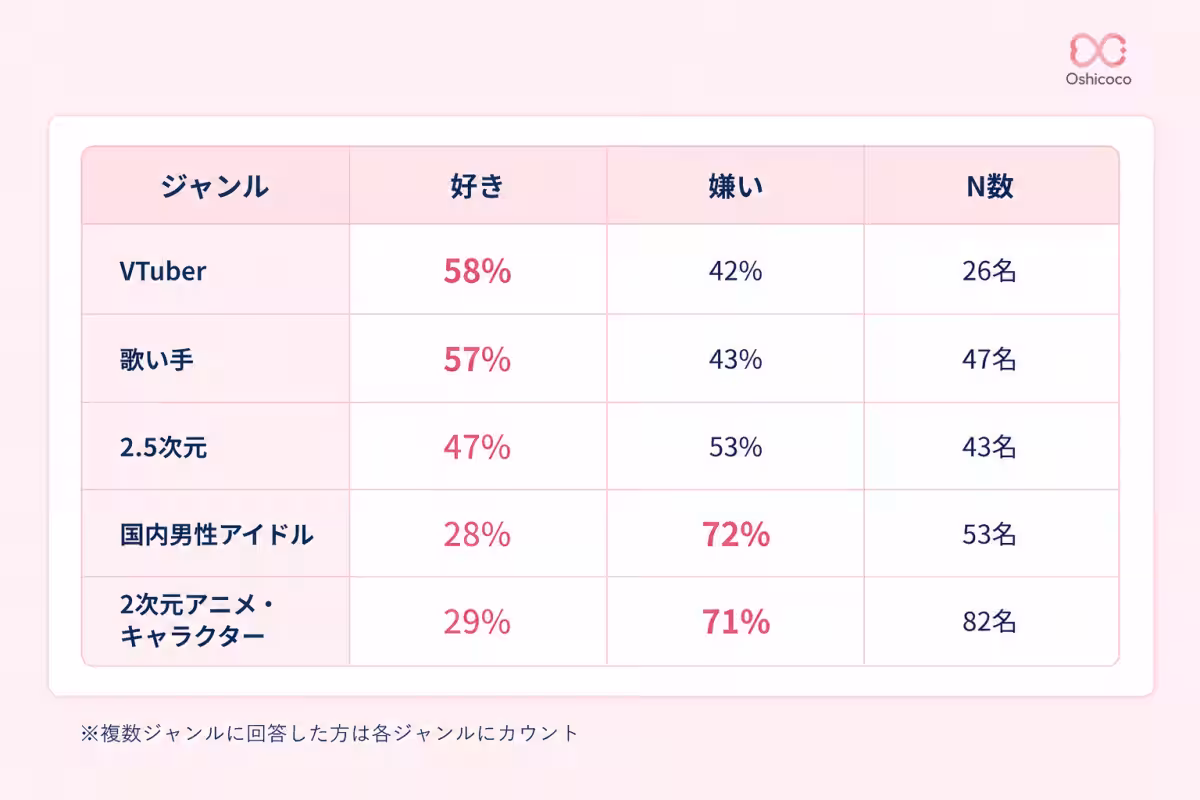
Task: Click the Oshicoco logo icon
Action: [1097, 49]
